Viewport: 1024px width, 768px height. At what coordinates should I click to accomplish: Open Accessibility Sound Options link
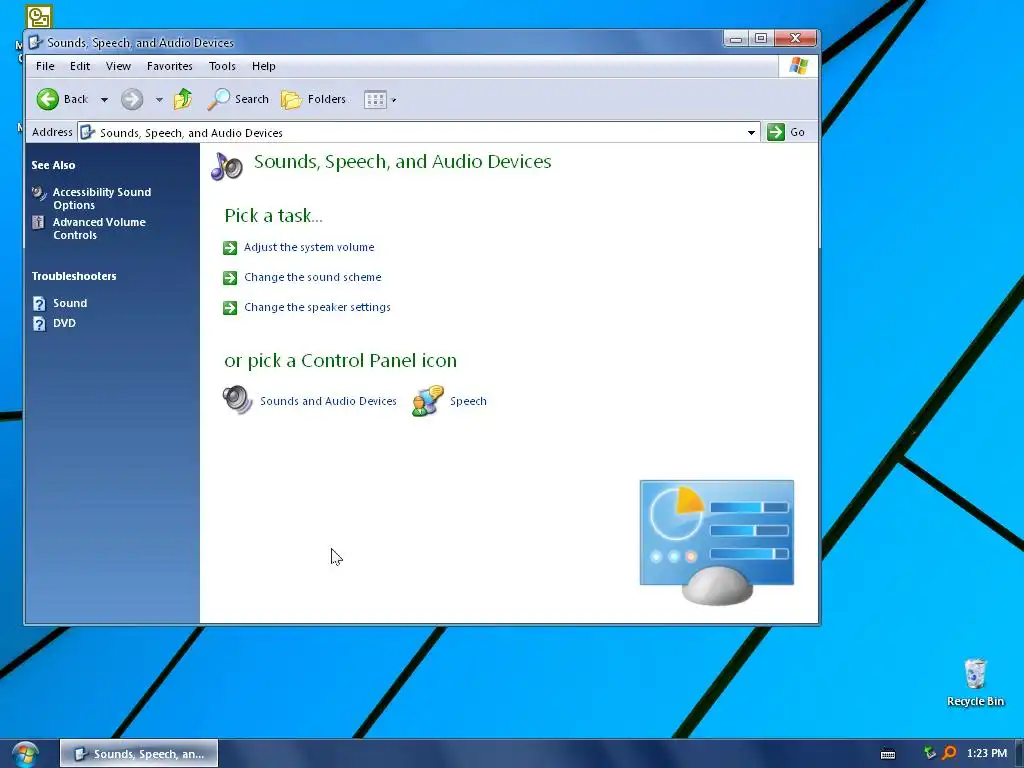pyautogui.click(x=102, y=199)
